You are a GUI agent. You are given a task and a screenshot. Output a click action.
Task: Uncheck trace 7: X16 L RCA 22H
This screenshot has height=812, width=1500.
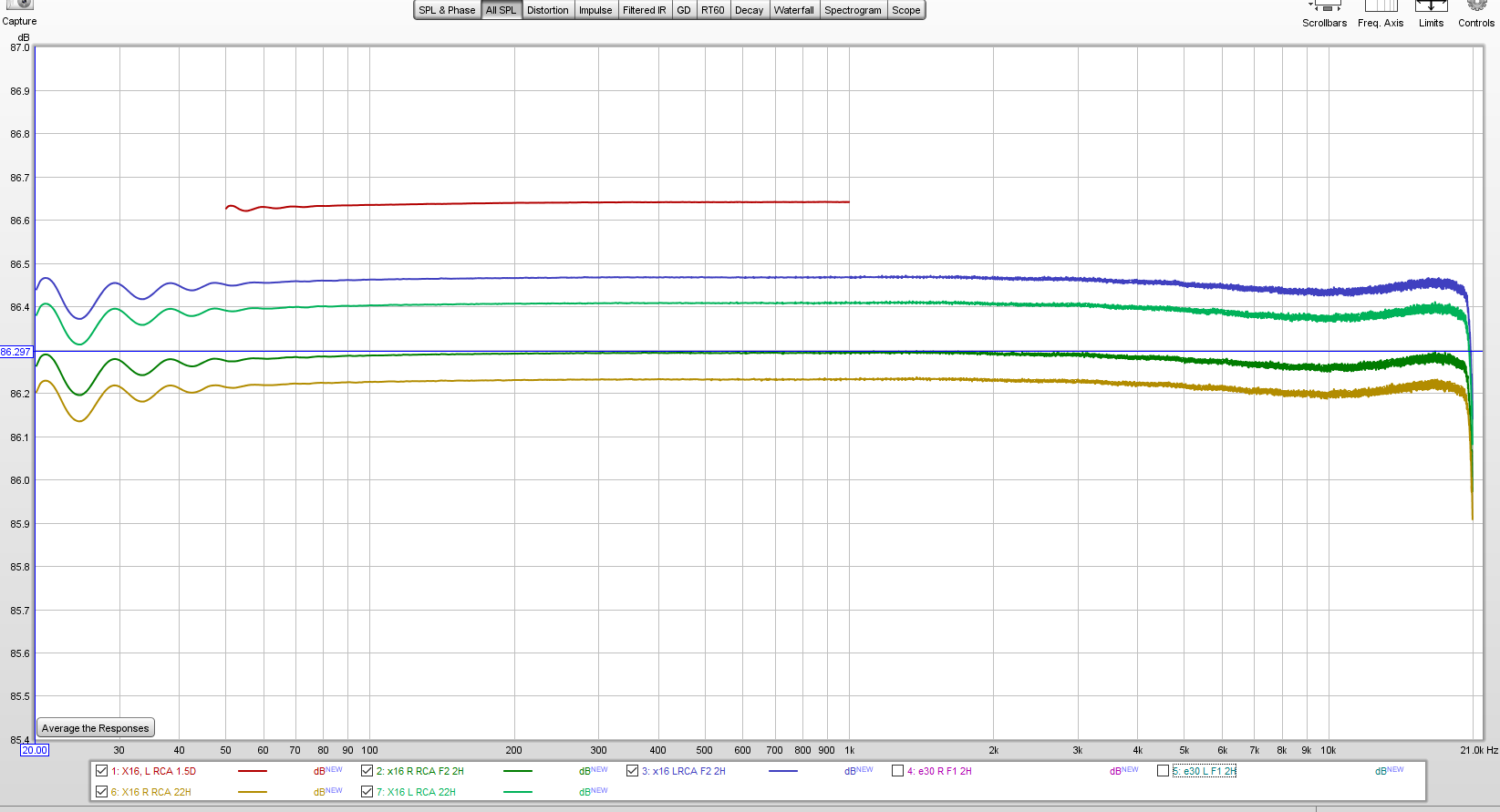[367, 792]
